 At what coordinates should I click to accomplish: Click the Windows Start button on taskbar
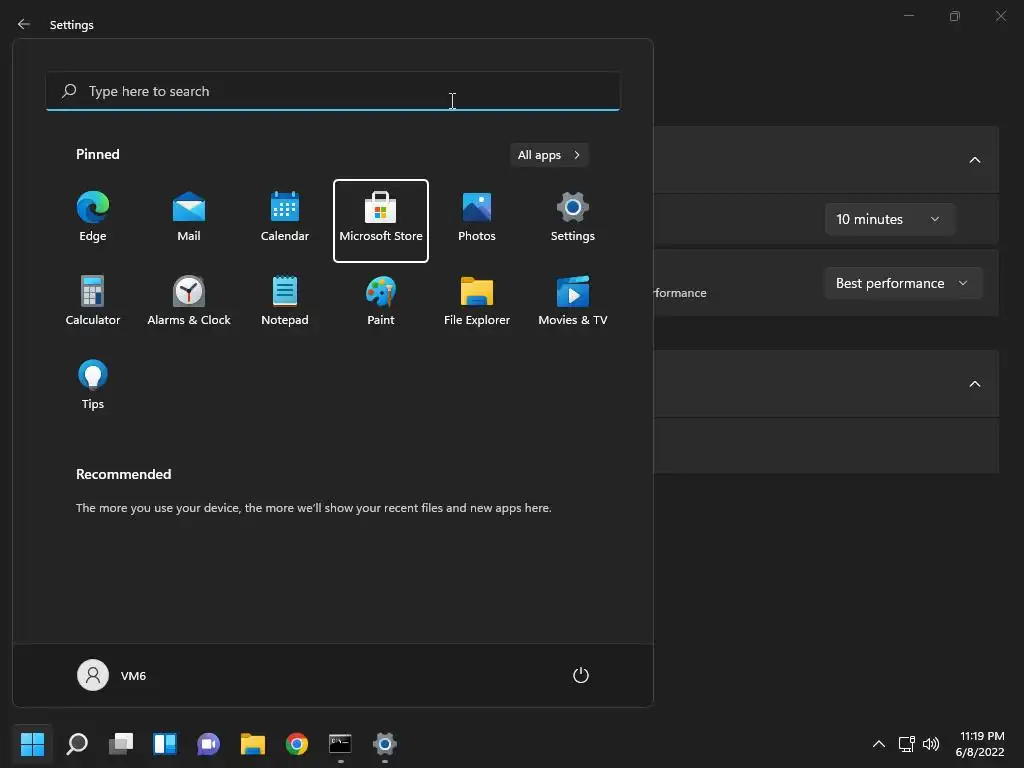32,744
